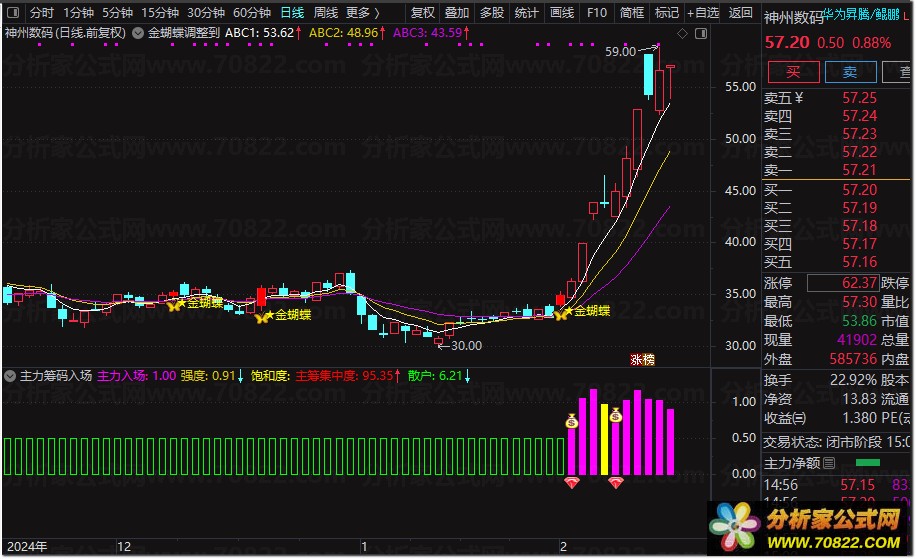Click the 12 month marker on timeline
The width and height of the screenshot is (917, 559).
[124, 547]
